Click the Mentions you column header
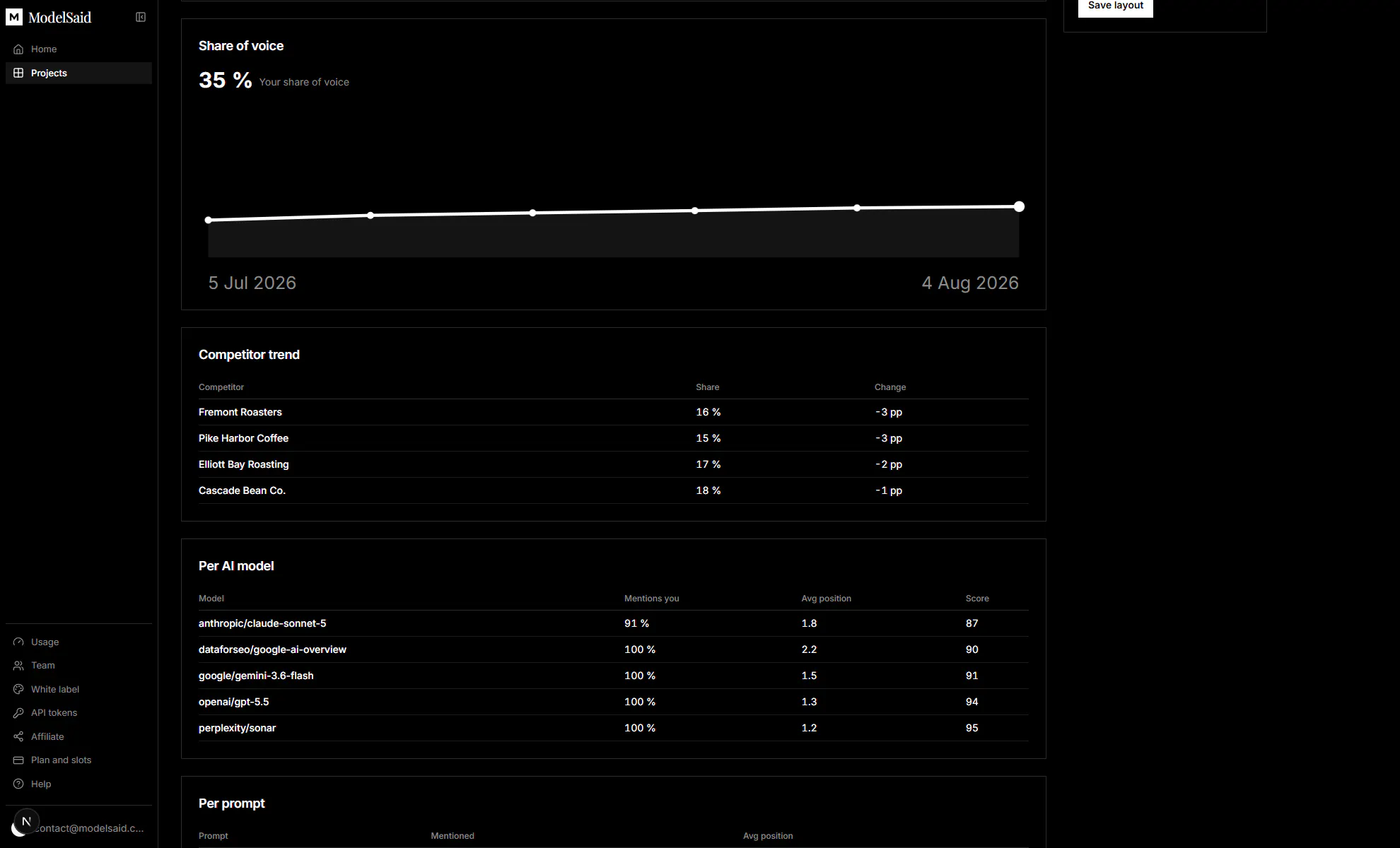The image size is (1400, 848). pos(651,599)
